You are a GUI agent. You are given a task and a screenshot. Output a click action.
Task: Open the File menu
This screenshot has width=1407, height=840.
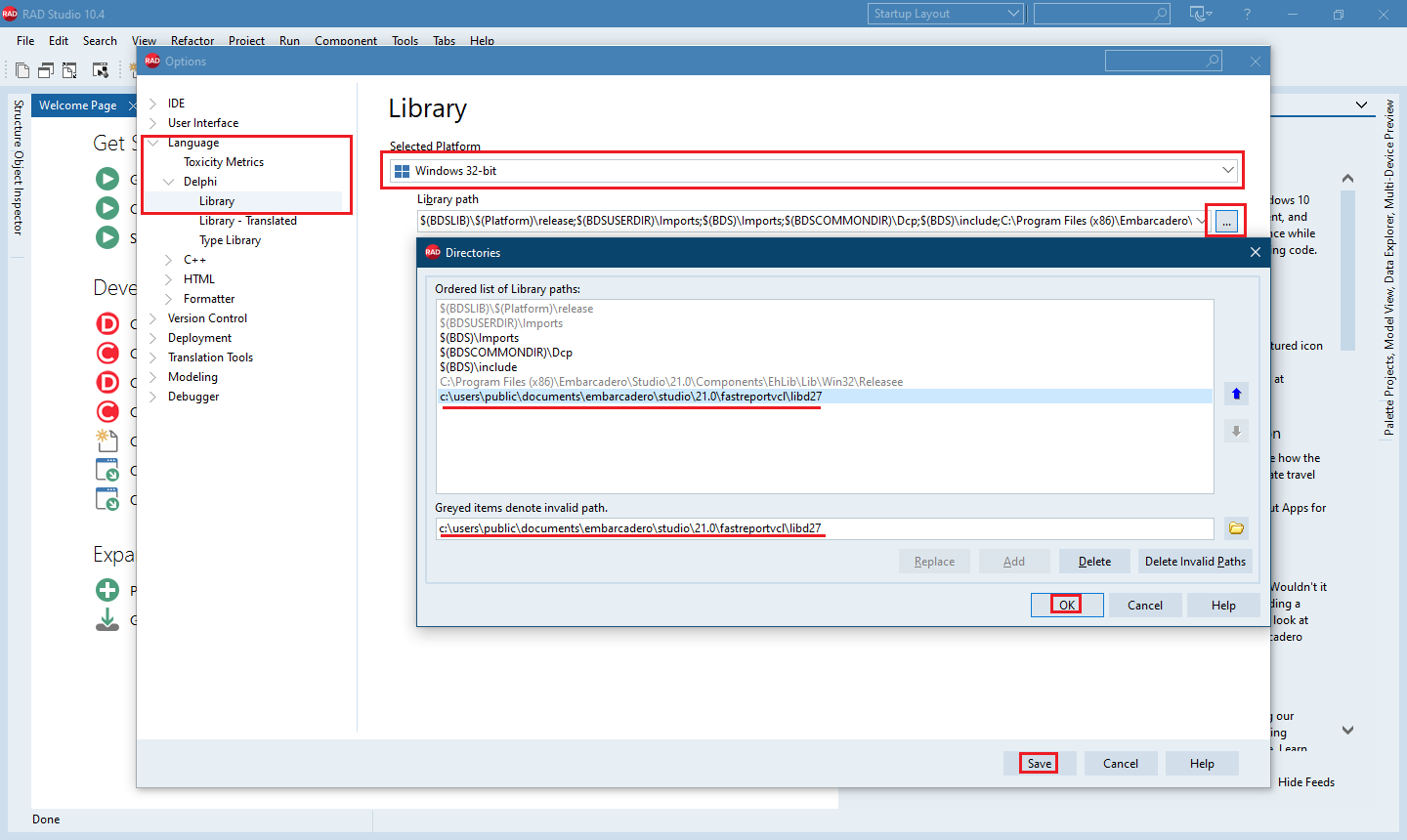coord(25,41)
